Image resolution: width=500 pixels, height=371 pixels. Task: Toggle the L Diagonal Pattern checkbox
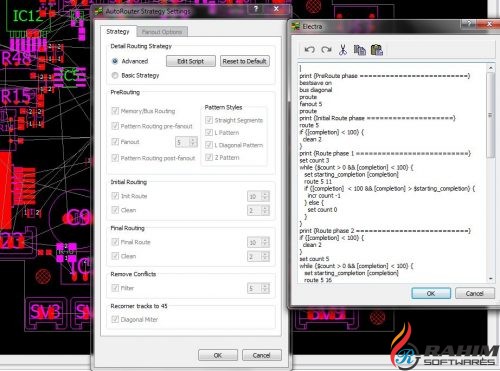(209, 145)
